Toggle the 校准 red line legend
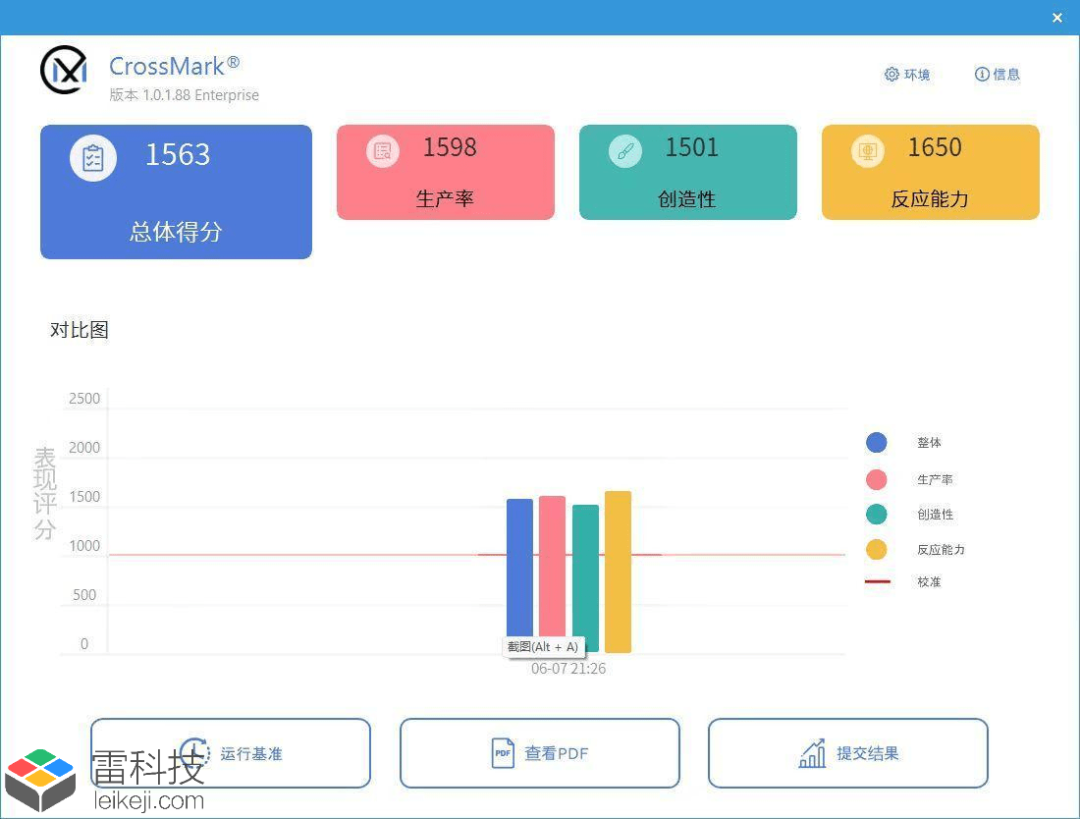1080x819 pixels. 878,582
